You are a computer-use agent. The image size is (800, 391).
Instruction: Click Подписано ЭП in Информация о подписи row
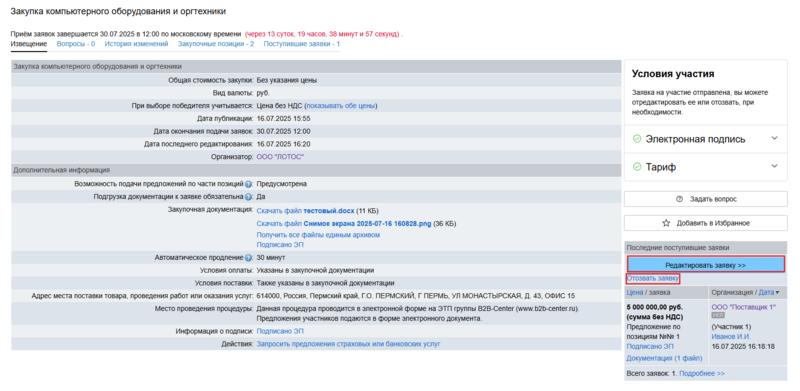click(x=280, y=331)
